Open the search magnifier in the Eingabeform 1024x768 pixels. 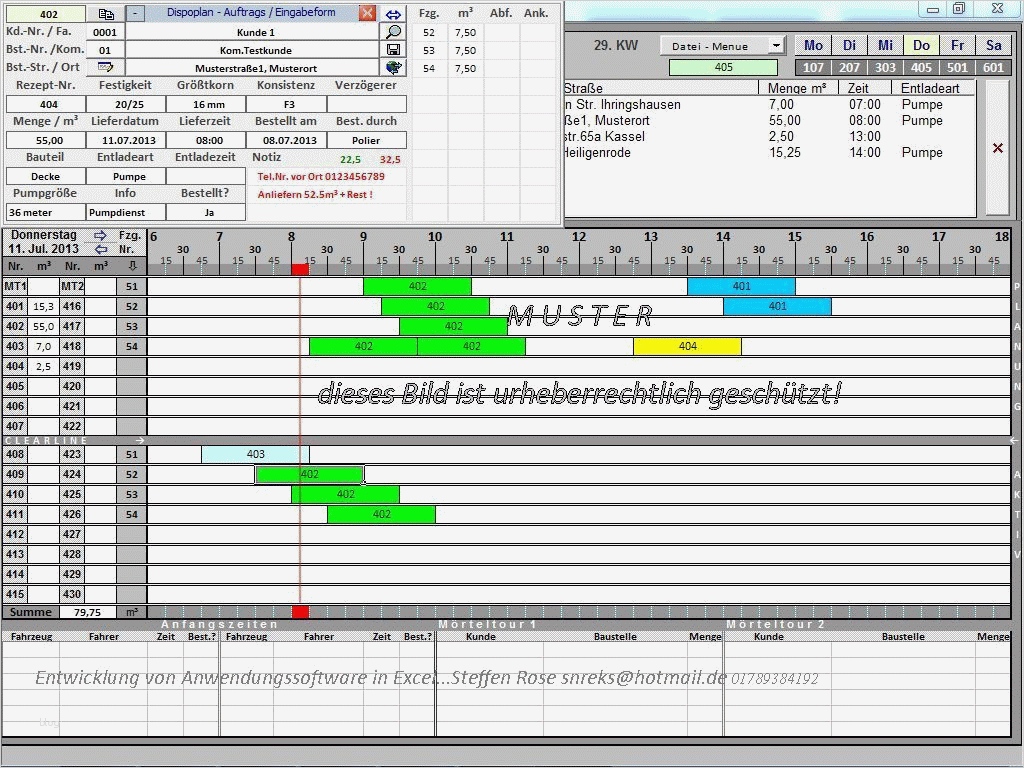(x=393, y=31)
